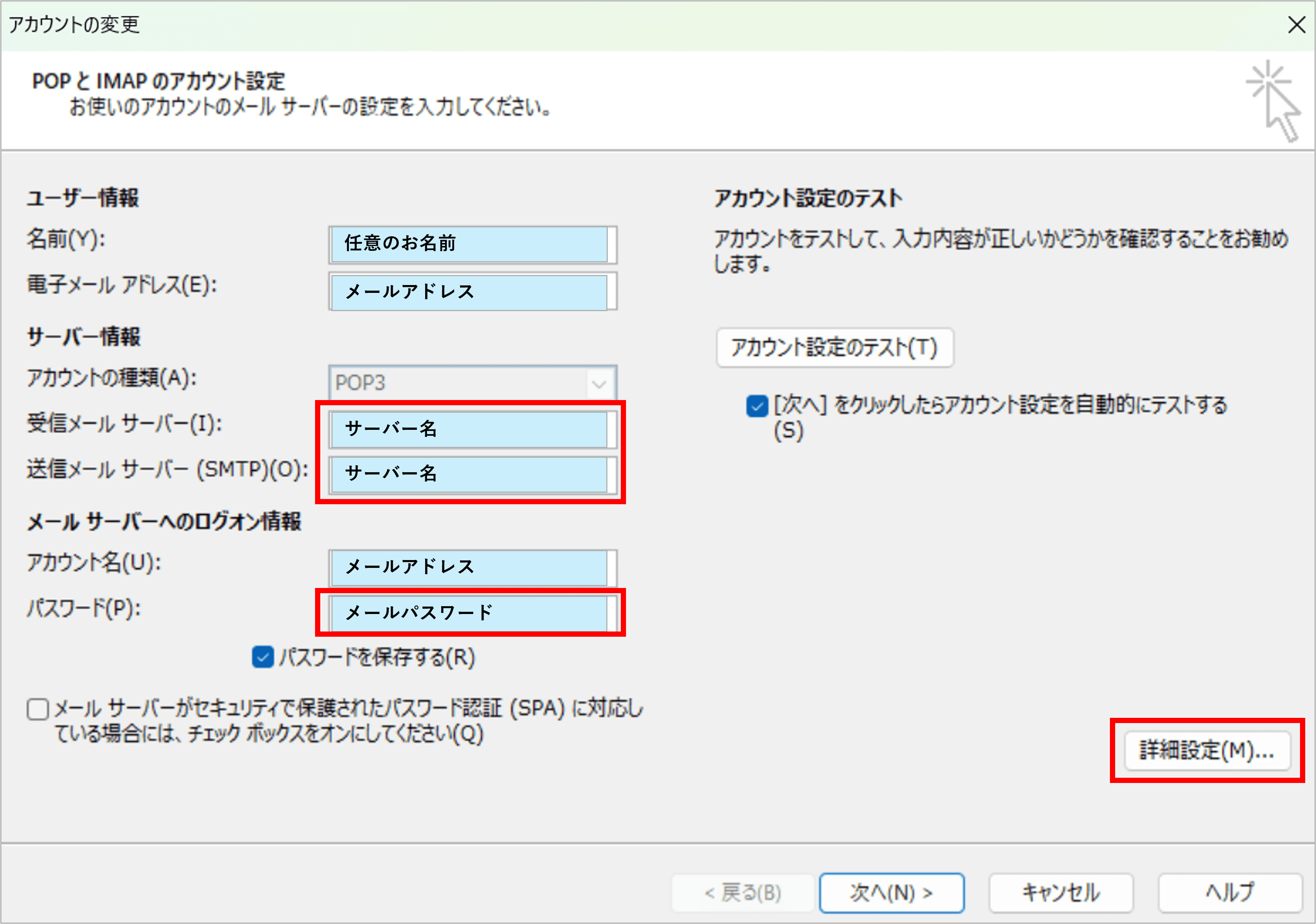Click the ユーザー情報 section heading
1316x924 pixels.
83,198
